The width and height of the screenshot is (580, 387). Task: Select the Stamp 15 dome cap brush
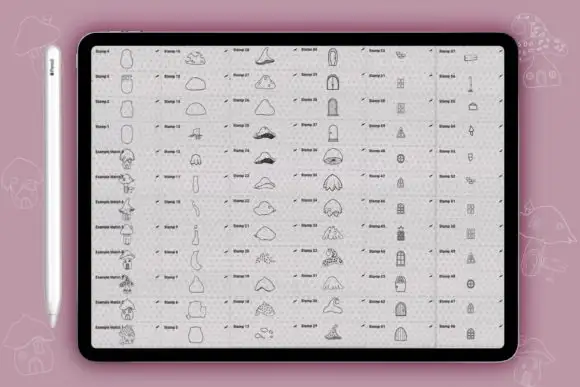click(195, 84)
